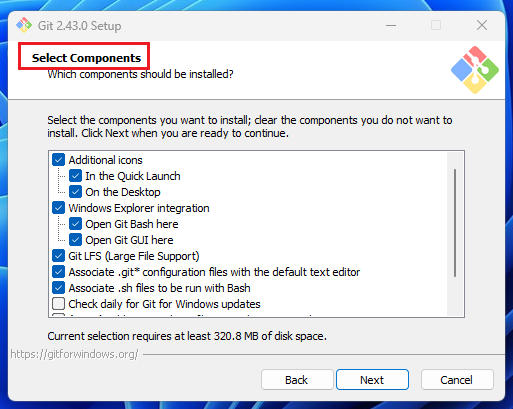Click the components list scrollbar thumb

coord(455,223)
